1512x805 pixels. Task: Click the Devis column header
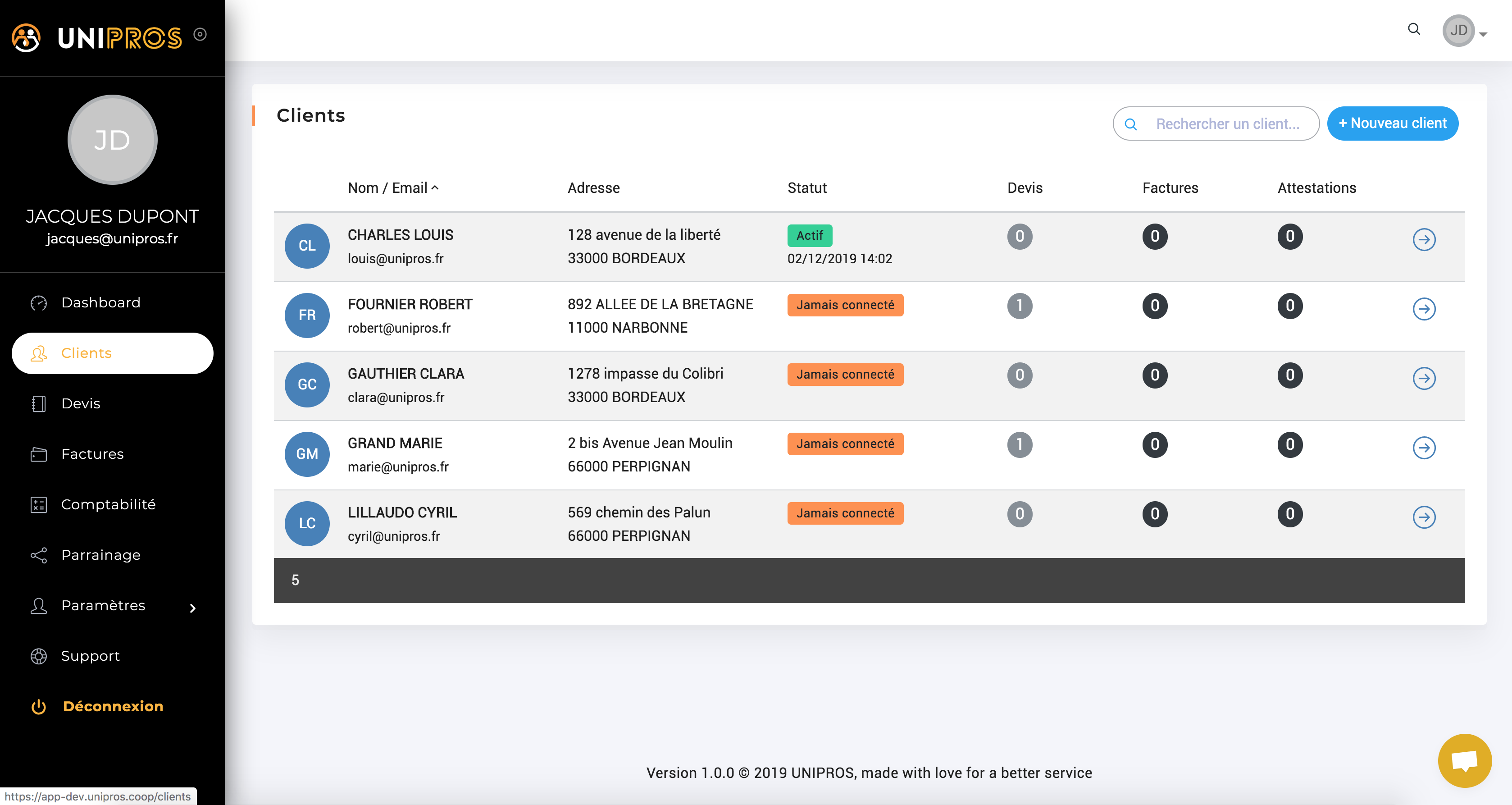[1025, 188]
